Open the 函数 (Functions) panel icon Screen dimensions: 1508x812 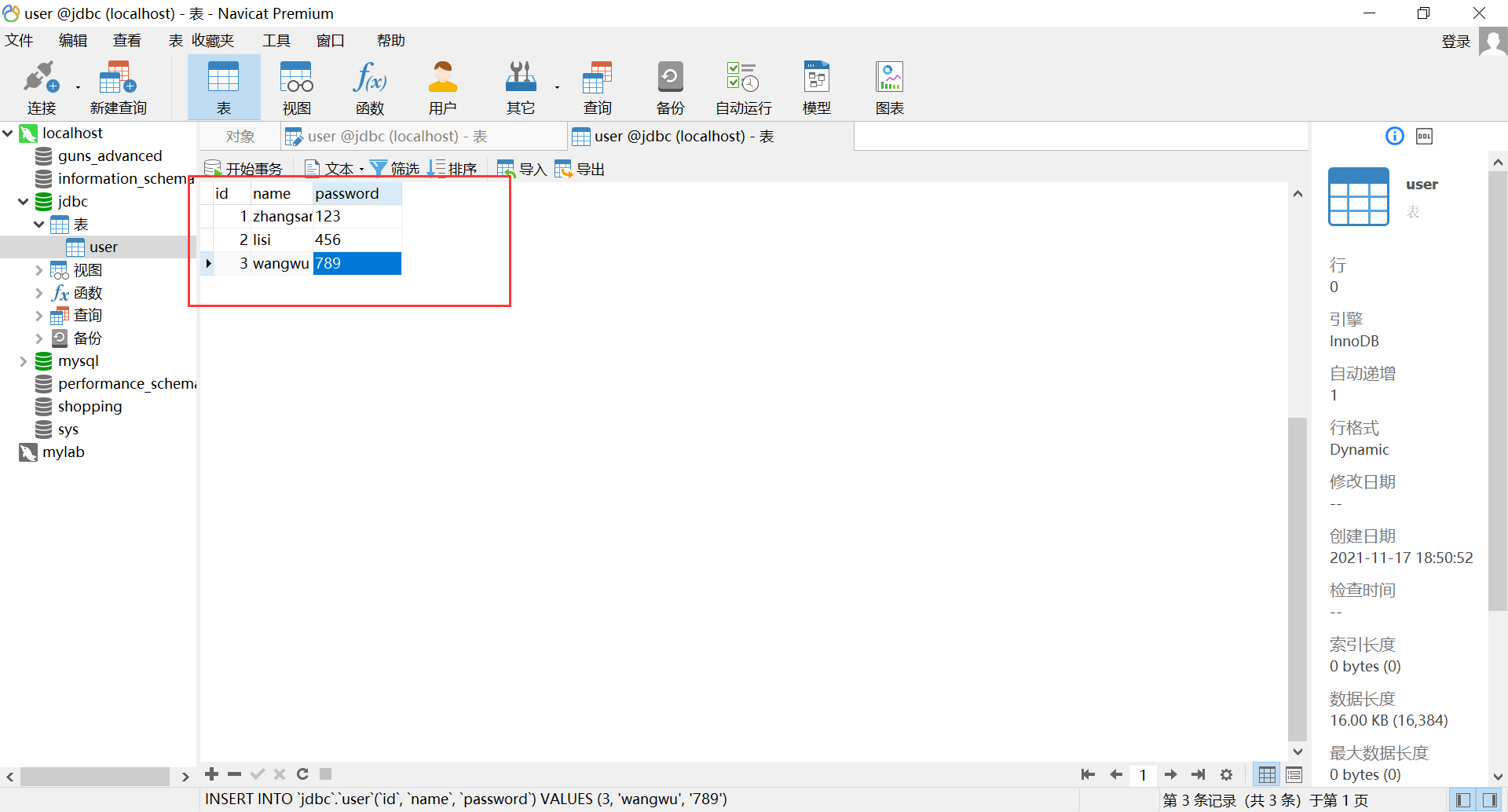tap(369, 86)
